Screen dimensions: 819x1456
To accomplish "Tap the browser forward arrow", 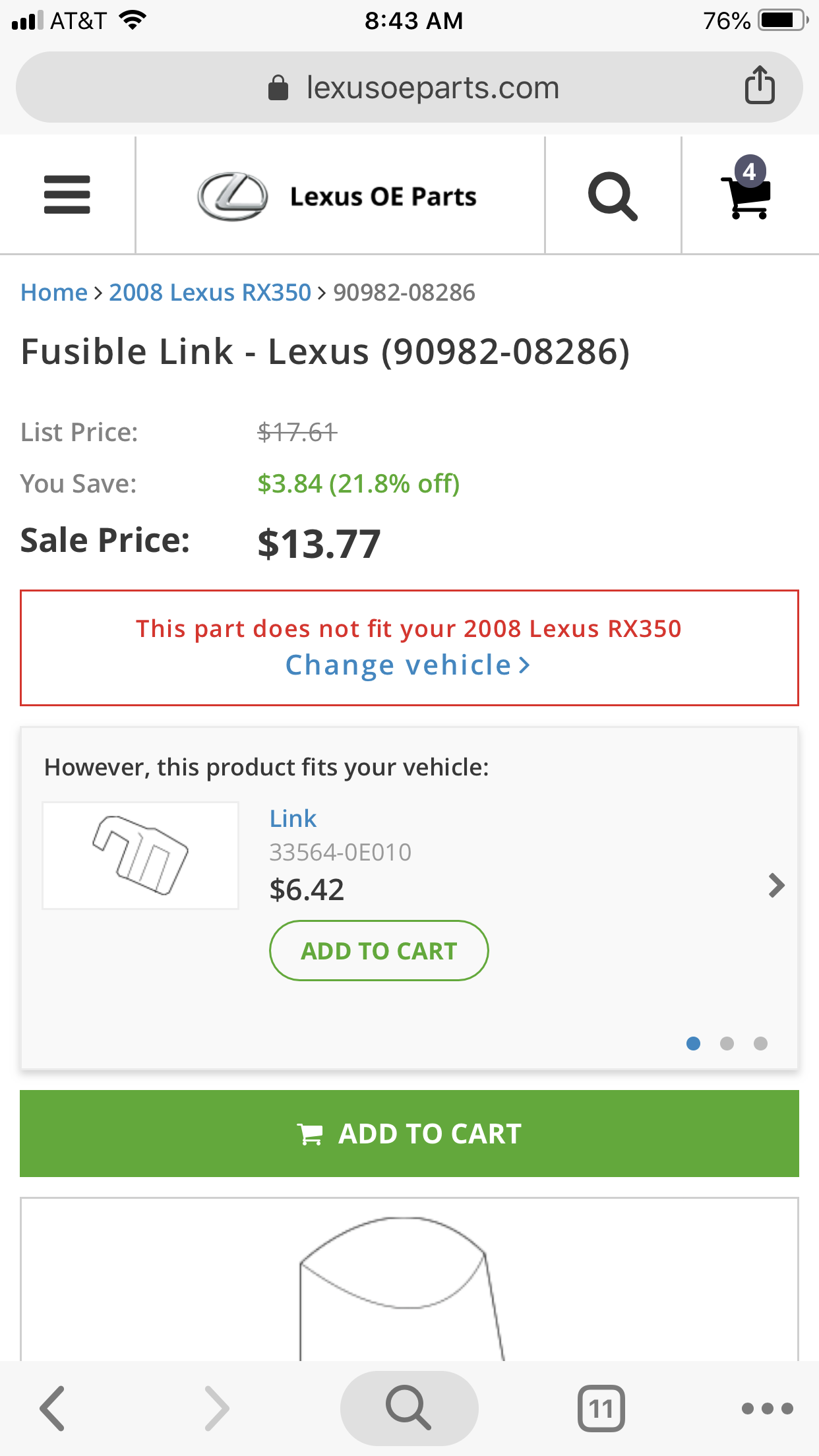I will pyautogui.click(x=217, y=1408).
